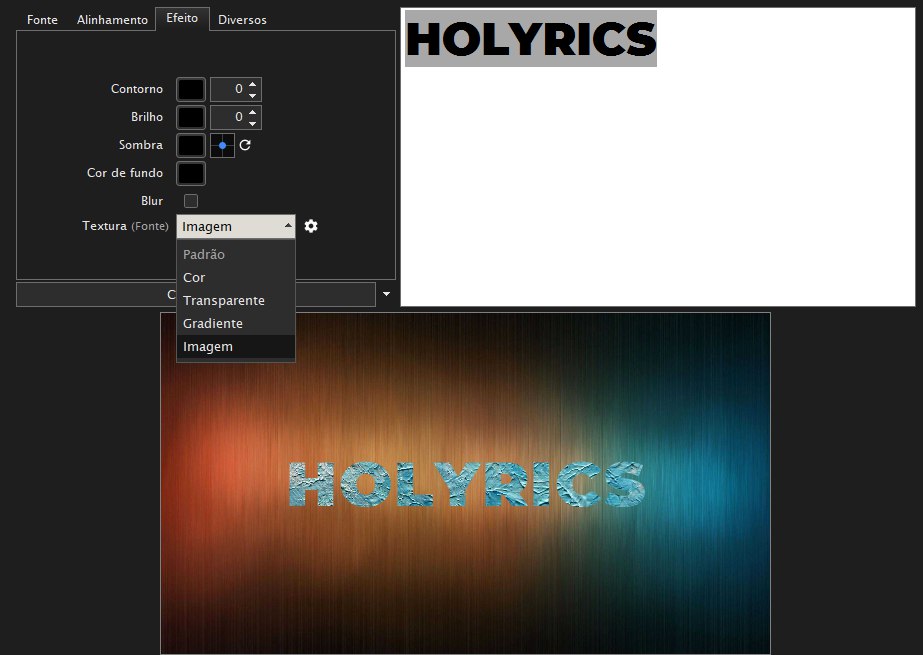923x655 pixels.
Task: Collapse the Textura dropdown showing Imagem
Action: click(x=236, y=227)
